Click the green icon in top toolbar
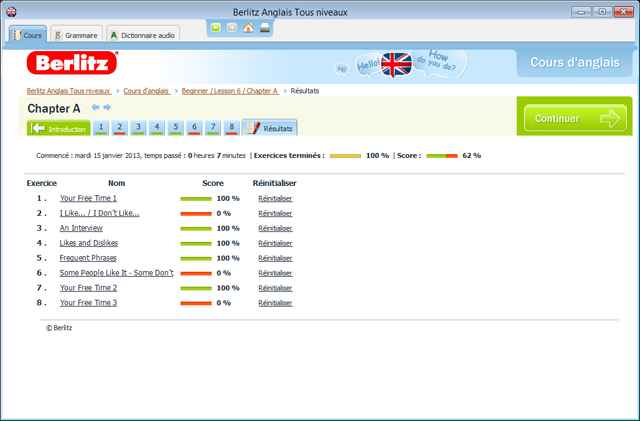640x421 pixels. [x=215, y=28]
